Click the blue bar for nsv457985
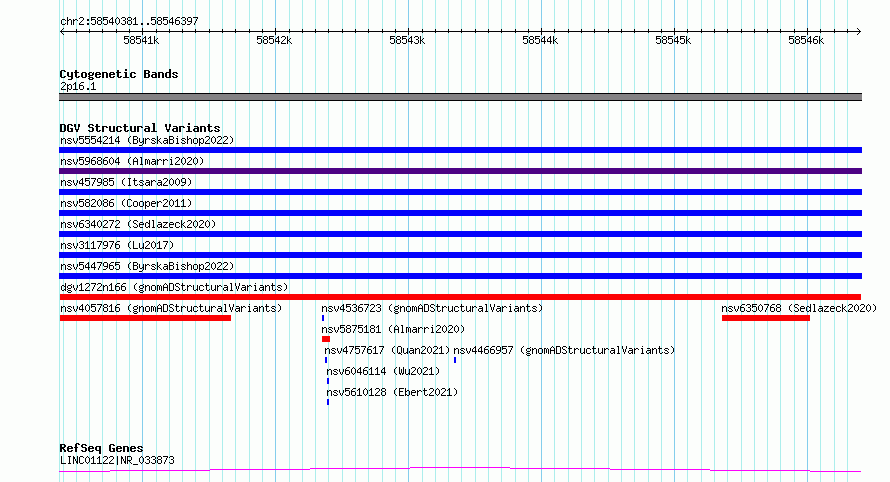The image size is (890, 482). point(460,192)
